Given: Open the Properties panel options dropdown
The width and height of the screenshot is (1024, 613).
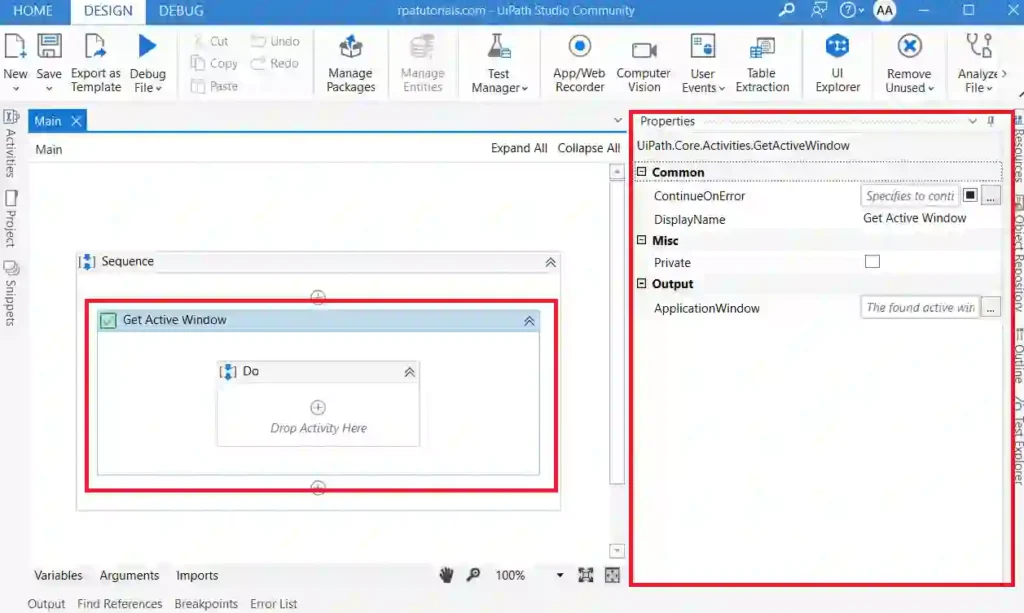Looking at the screenshot, I should [x=972, y=121].
